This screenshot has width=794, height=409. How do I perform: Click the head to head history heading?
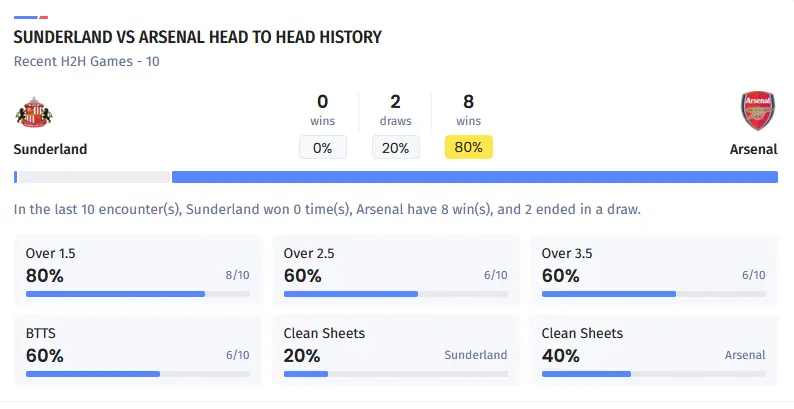(x=198, y=38)
